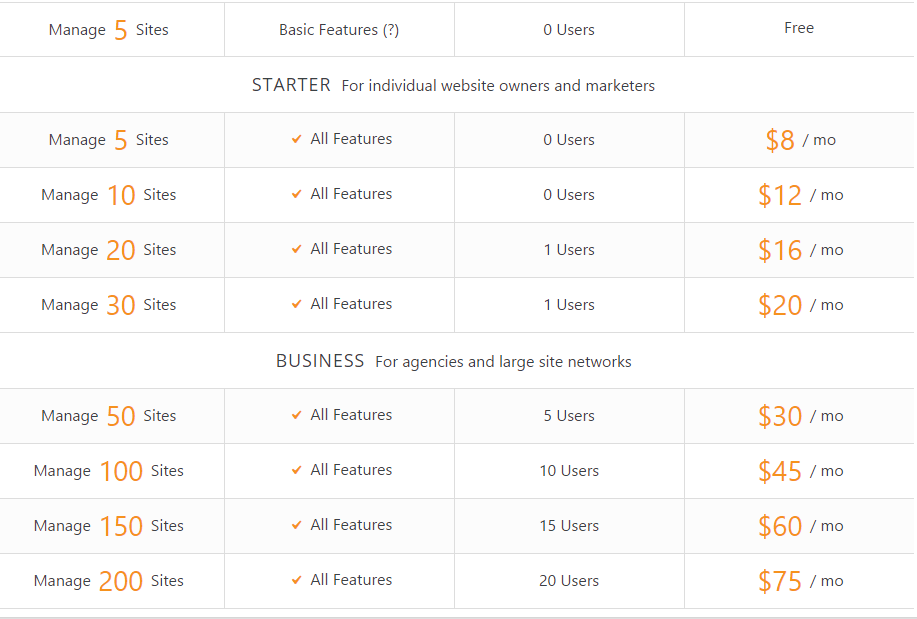Viewport: 917px width, 619px height.
Task: Choose the $16 / mo plan price
Action: click(x=801, y=250)
